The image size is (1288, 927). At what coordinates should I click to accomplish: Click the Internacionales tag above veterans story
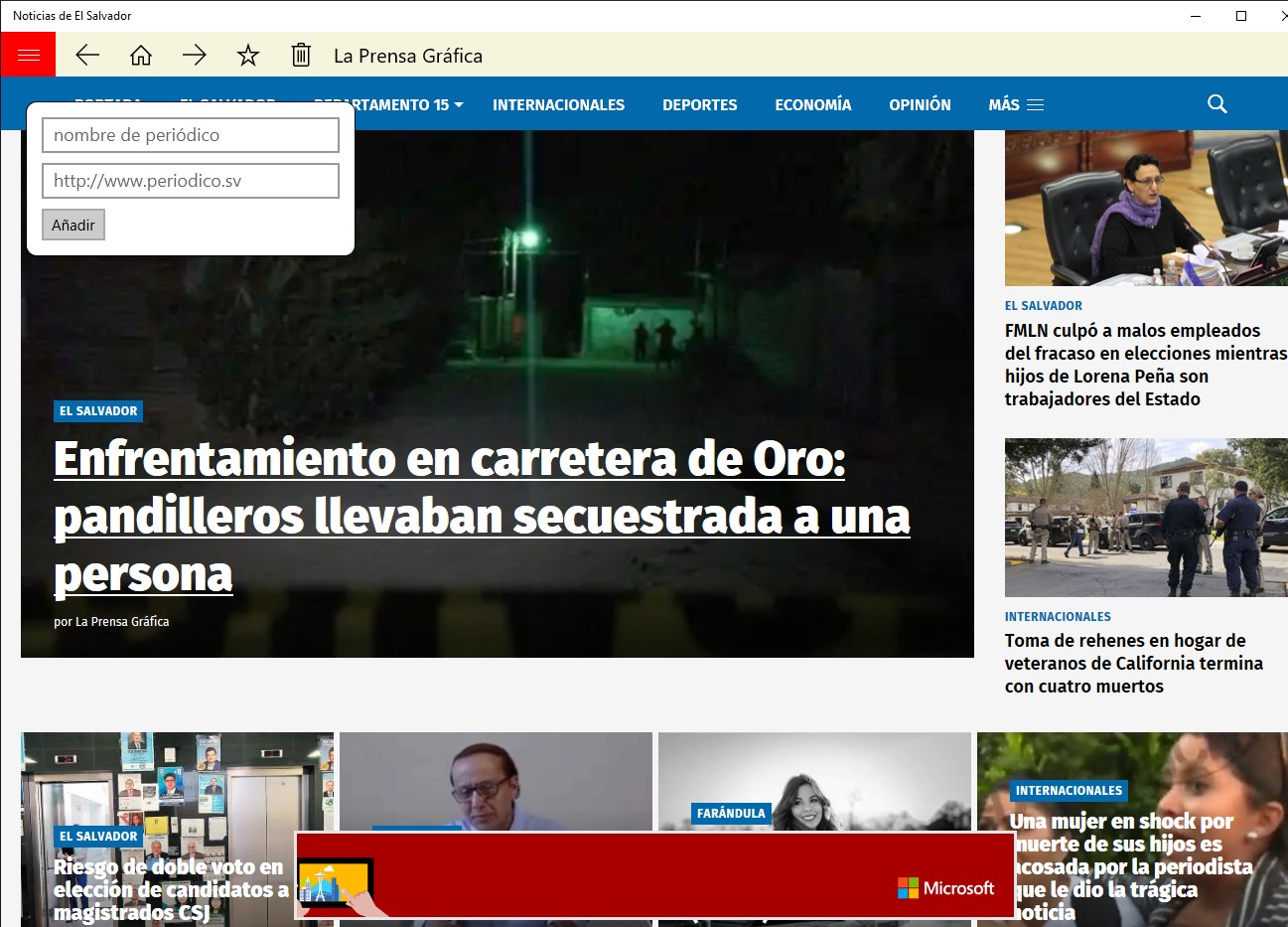[x=1058, y=617]
